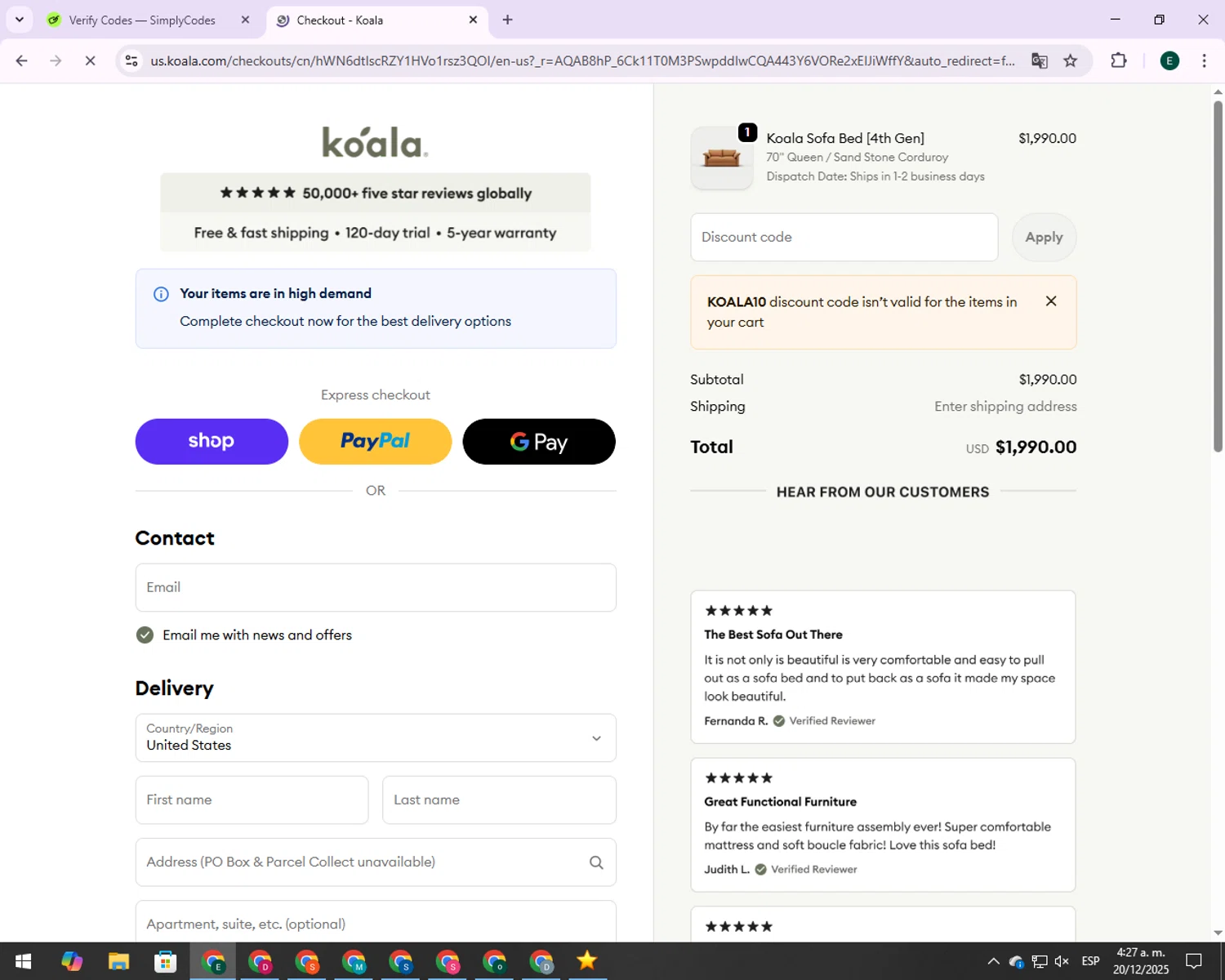This screenshot has height=980, width=1225.
Task: Open the network tray icon
Action: tap(1039, 961)
